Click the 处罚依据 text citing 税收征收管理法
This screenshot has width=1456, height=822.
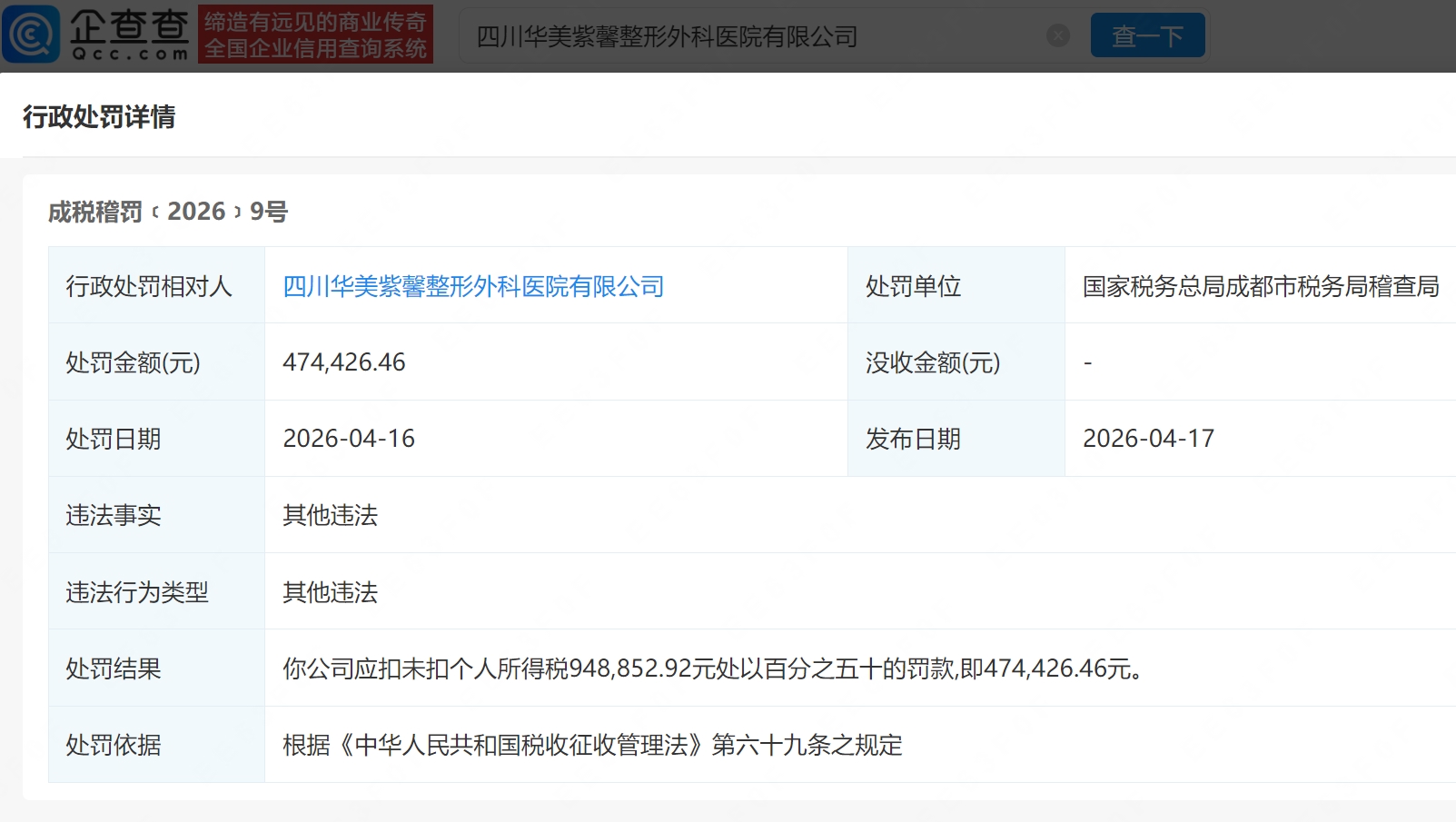(x=592, y=745)
